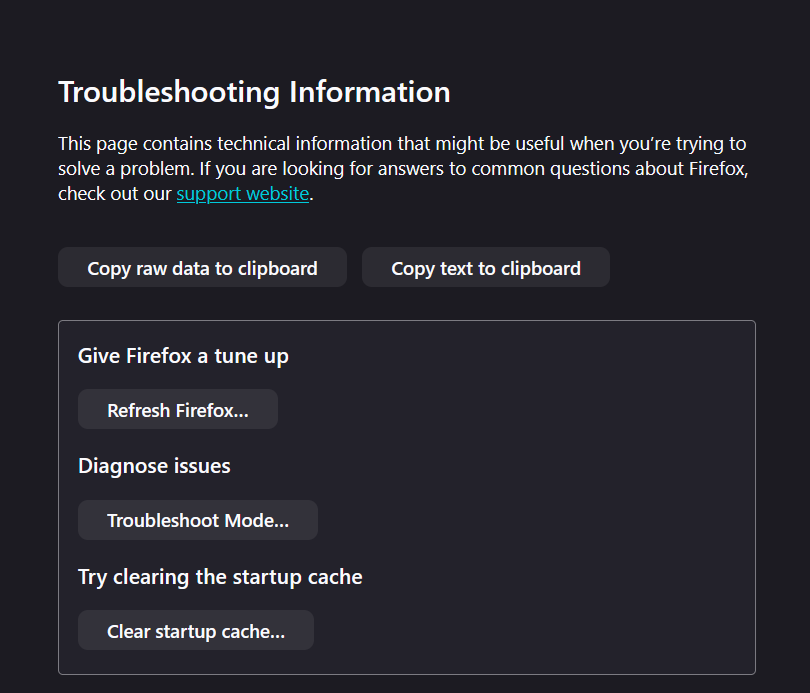
Task: Click Clear startup cache button
Action: (196, 631)
